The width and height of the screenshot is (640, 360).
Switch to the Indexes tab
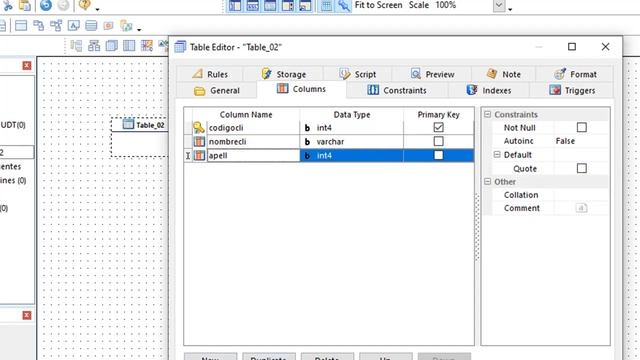[x=489, y=90]
